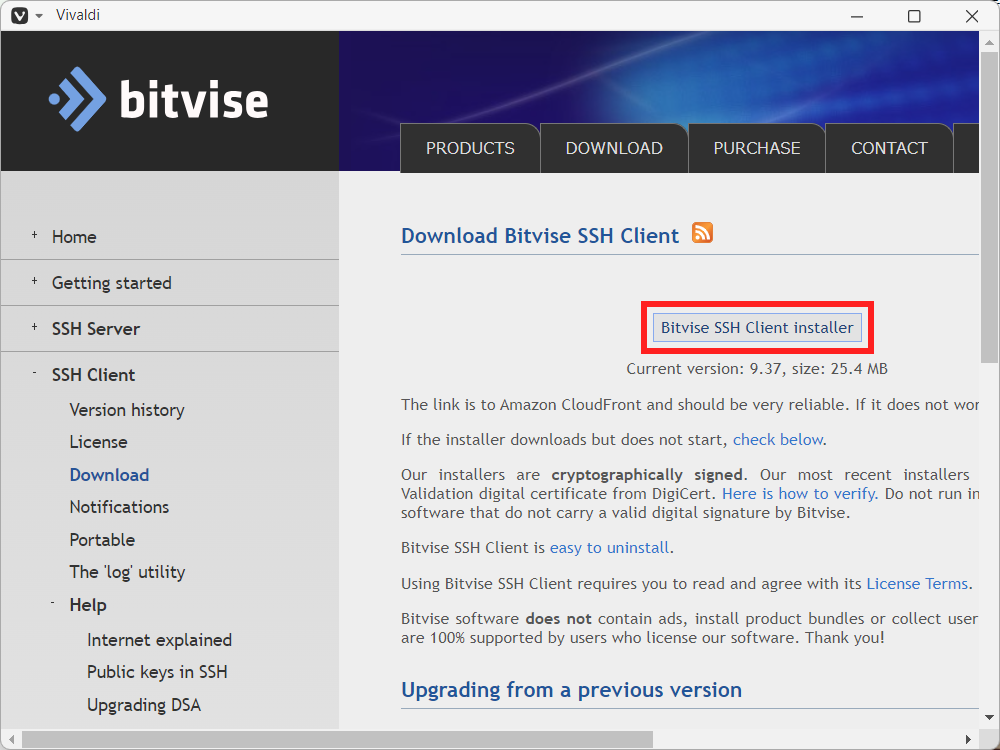This screenshot has width=1000, height=750.
Task: Open Getting started in sidebar
Action: 112,283
